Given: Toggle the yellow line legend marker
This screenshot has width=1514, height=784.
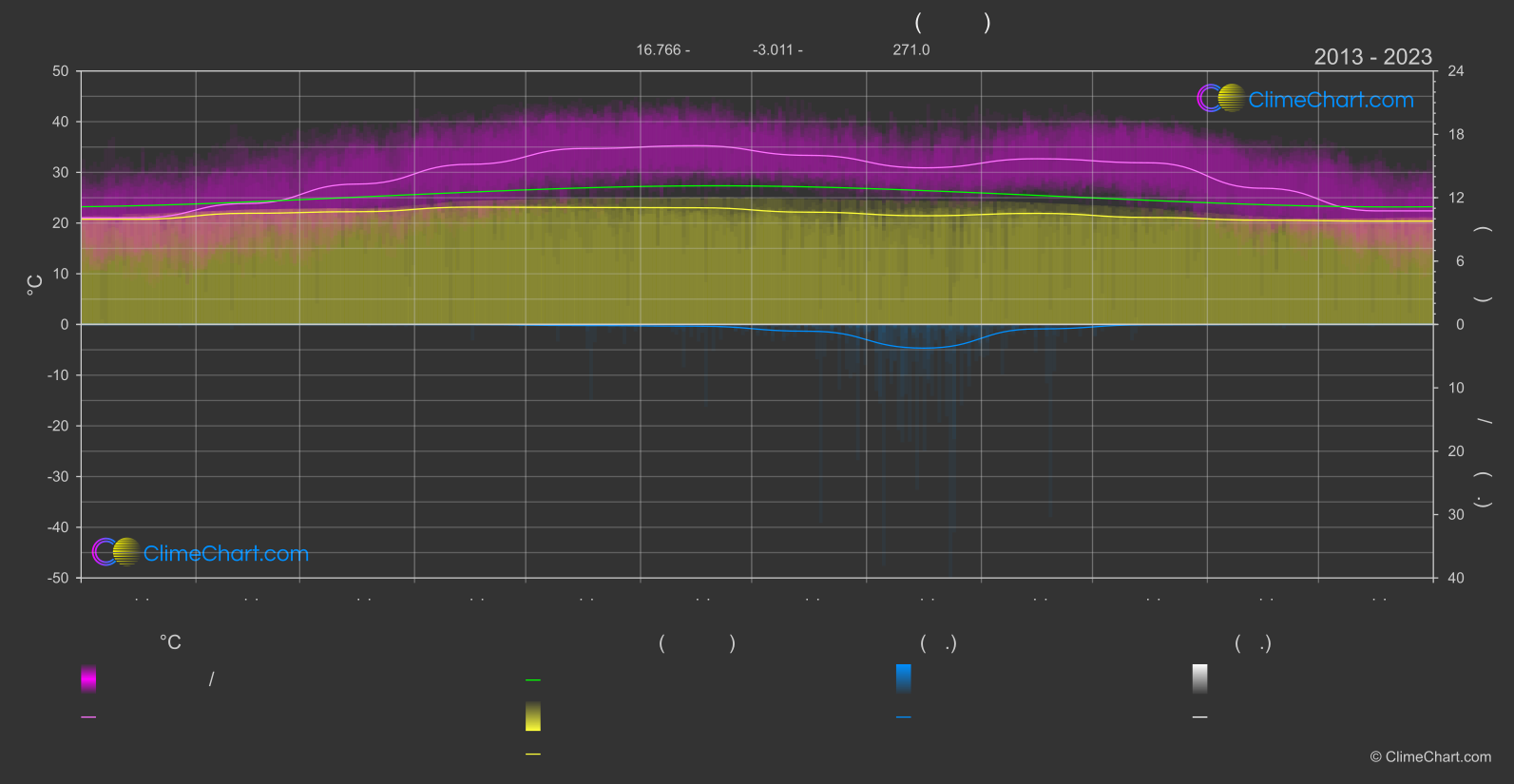Looking at the screenshot, I should coord(533,755).
